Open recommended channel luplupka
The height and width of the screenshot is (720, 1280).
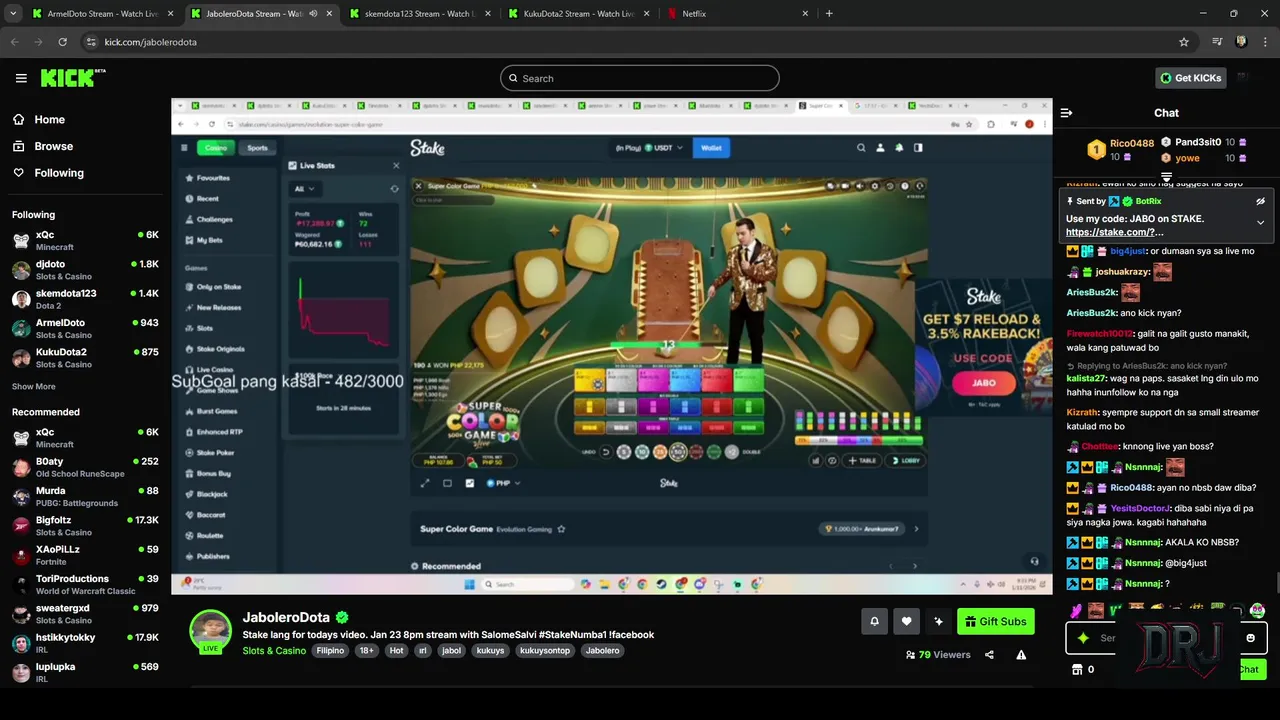pyautogui.click(x=85, y=672)
